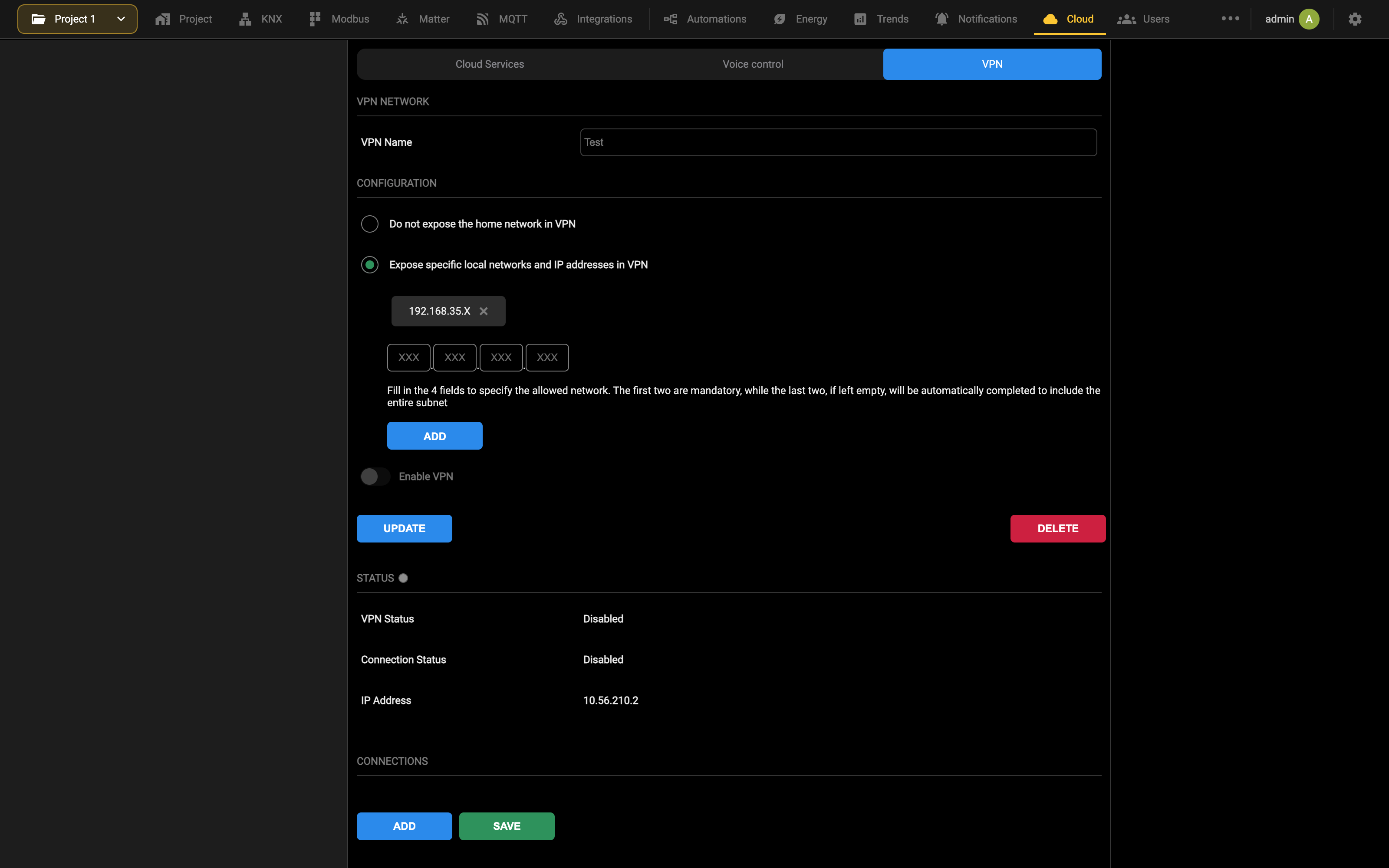Open the Integrations webhook icon

[x=560, y=19]
